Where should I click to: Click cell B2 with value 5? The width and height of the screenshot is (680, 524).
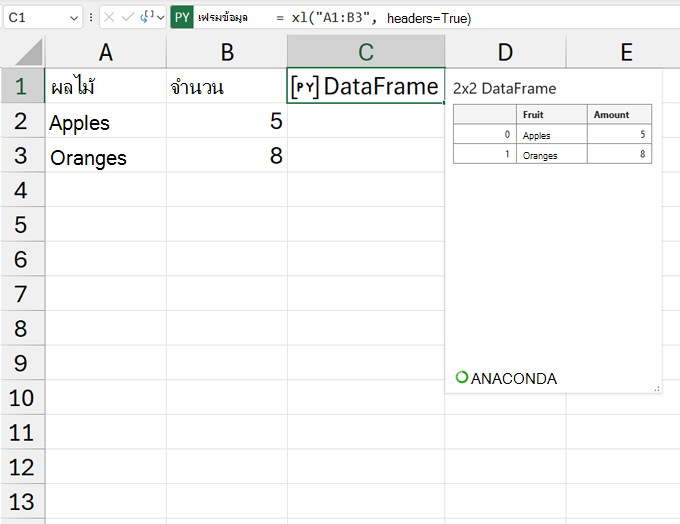[227, 121]
